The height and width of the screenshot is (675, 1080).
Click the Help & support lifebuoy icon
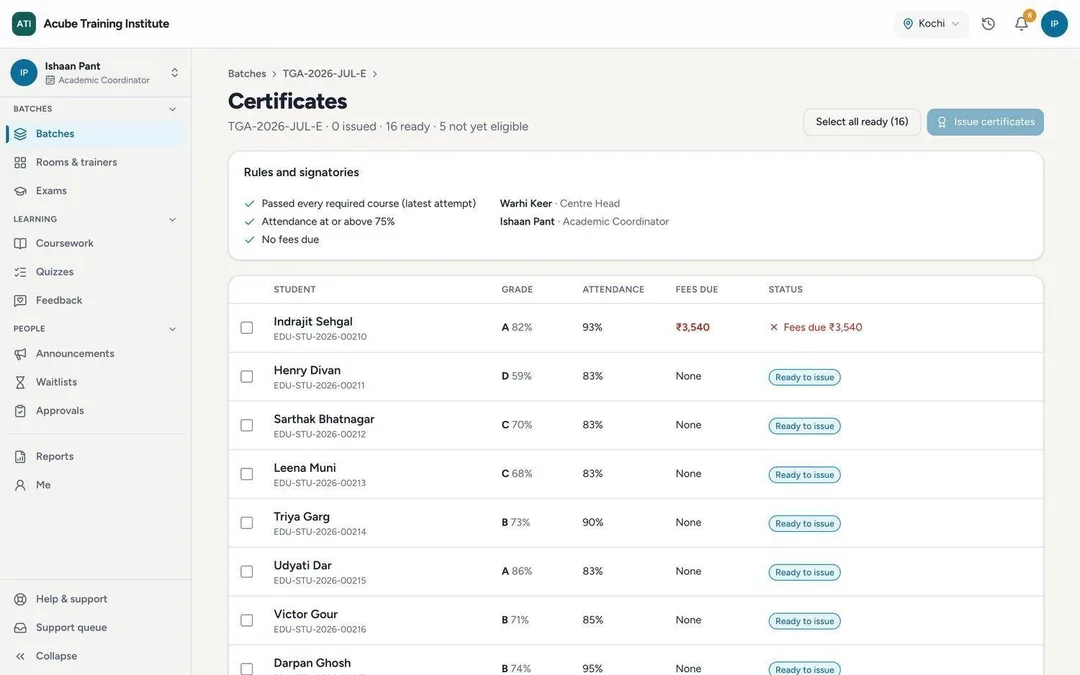coord(20,599)
